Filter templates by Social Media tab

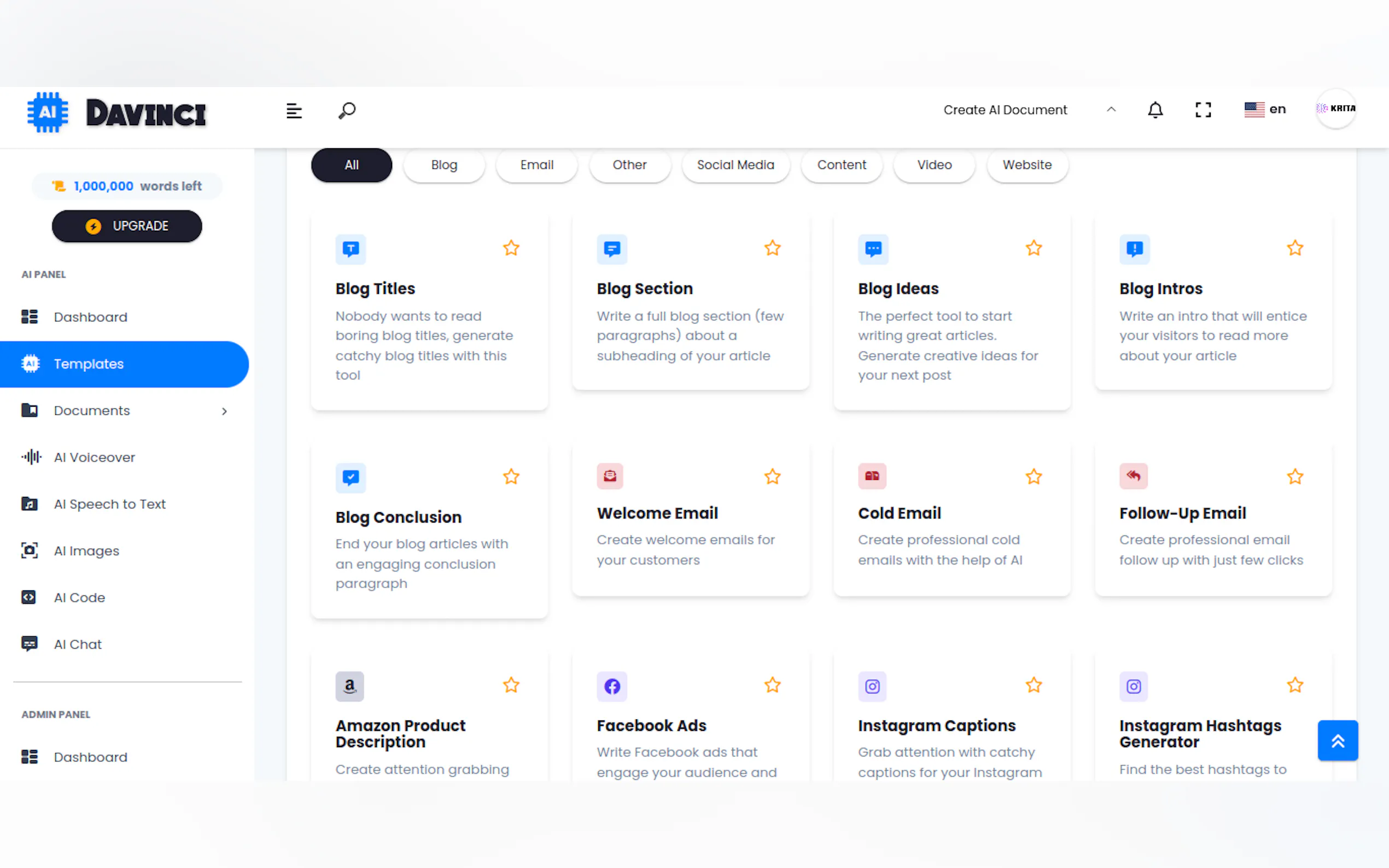click(x=735, y=165)
